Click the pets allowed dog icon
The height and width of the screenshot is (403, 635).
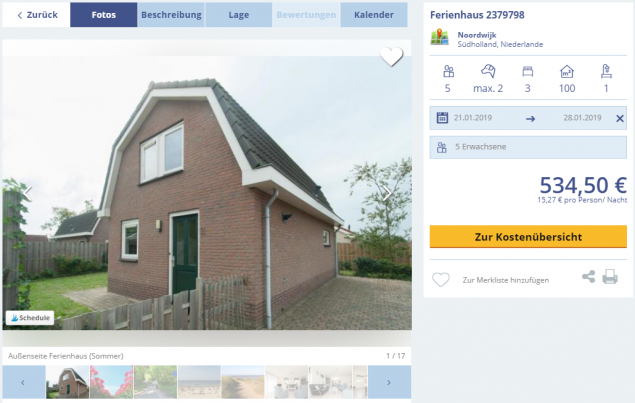point(488,71)
